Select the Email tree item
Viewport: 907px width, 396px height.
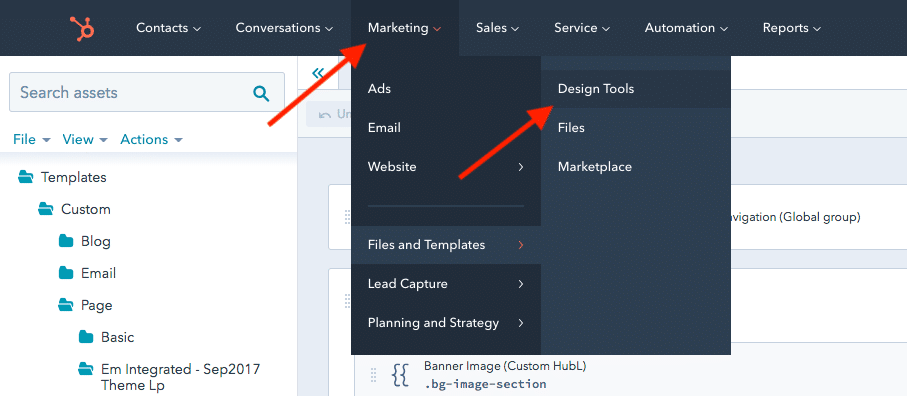[x=98, y=273]
